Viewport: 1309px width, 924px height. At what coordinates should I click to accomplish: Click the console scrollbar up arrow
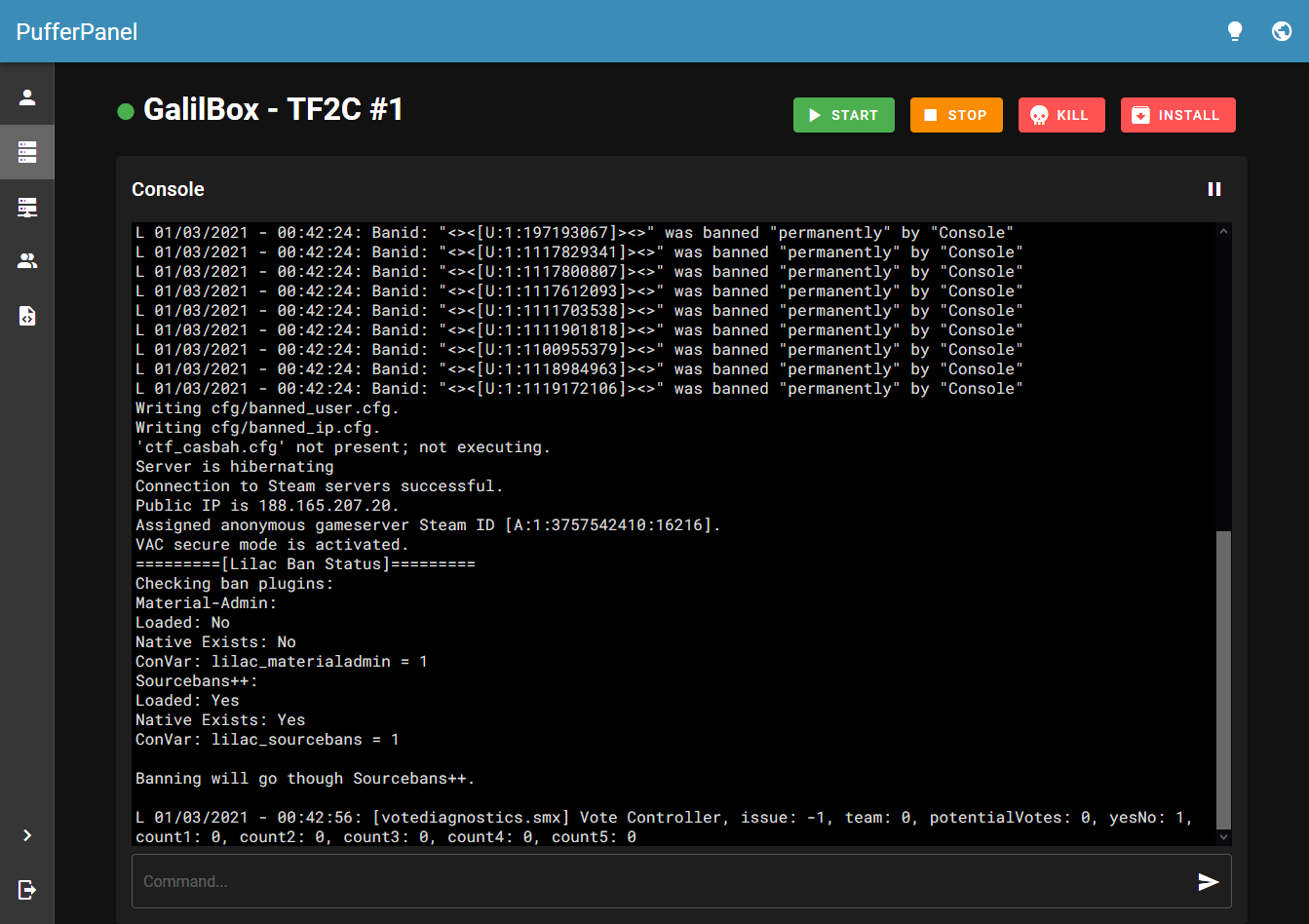(1224, 232)
